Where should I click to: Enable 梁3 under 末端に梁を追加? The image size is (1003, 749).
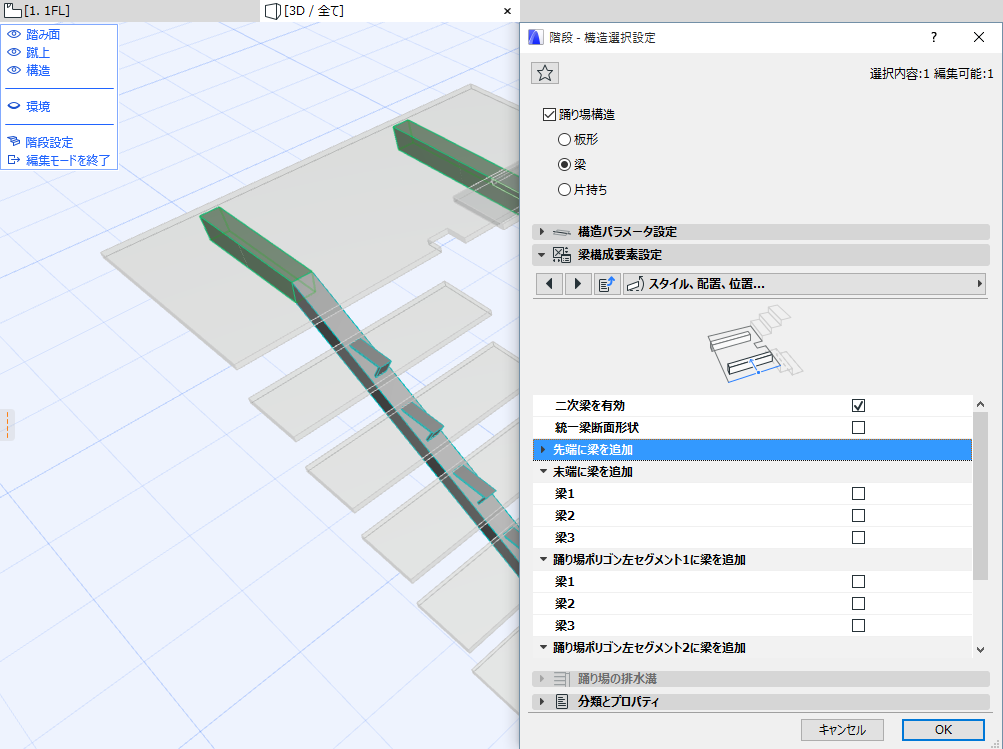click(858, 537)
